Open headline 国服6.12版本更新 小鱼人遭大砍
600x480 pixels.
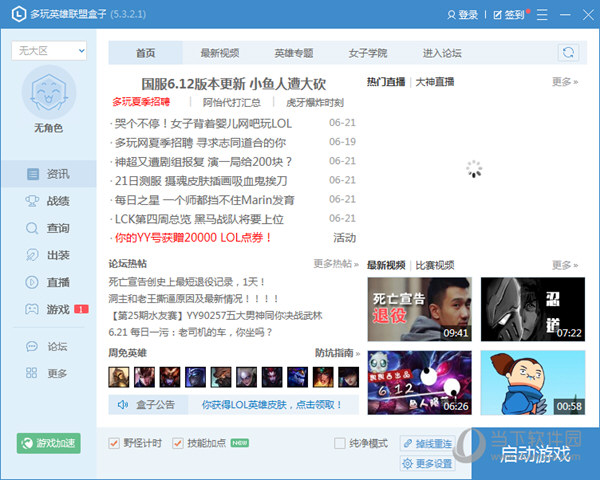[x=233, y=84]
